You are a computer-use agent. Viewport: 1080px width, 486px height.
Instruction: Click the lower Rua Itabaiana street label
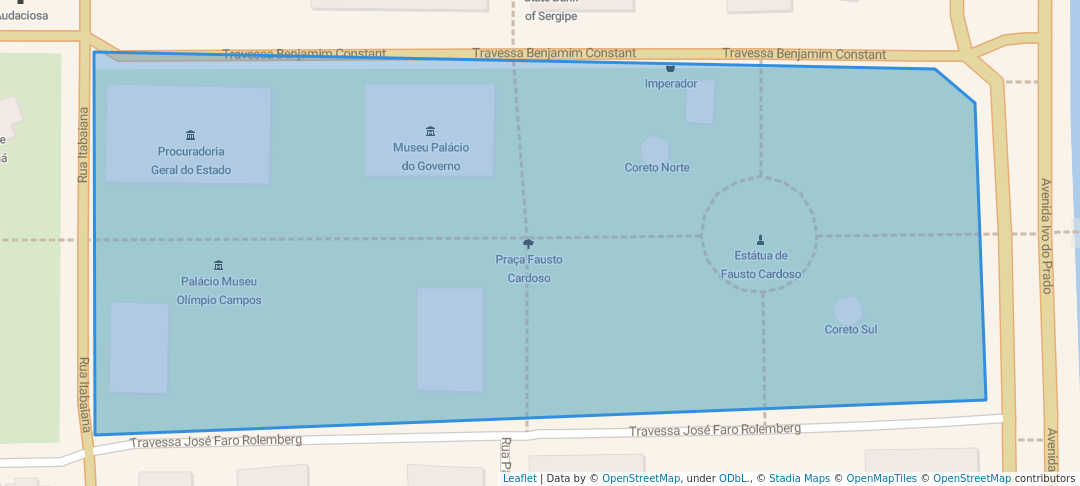85,394
